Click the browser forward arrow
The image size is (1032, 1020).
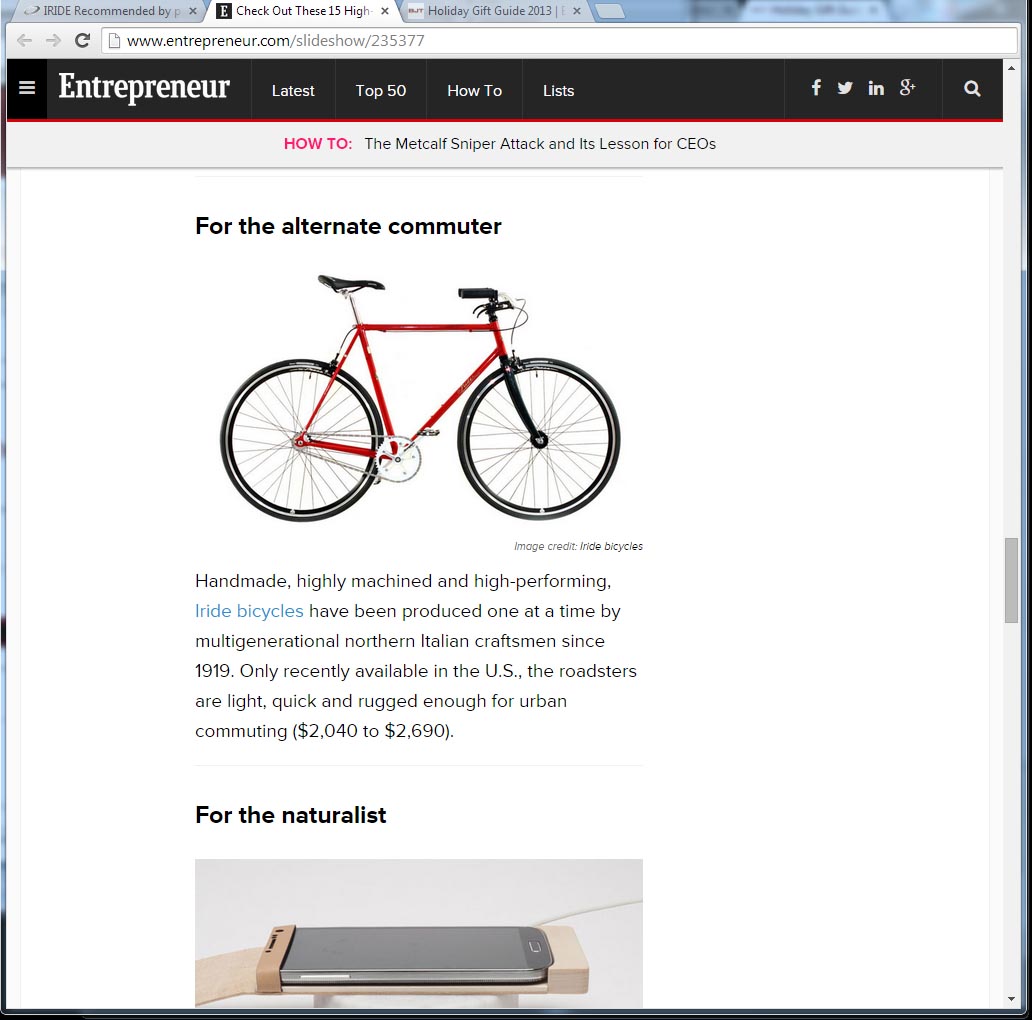(x=53, y=41)
